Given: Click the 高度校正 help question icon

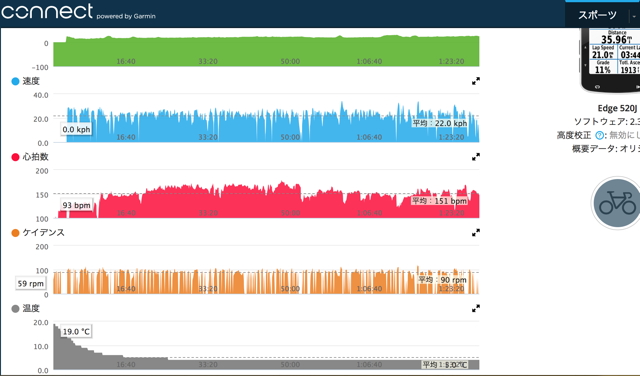Looking at the screenshot, I should [599, 135].
